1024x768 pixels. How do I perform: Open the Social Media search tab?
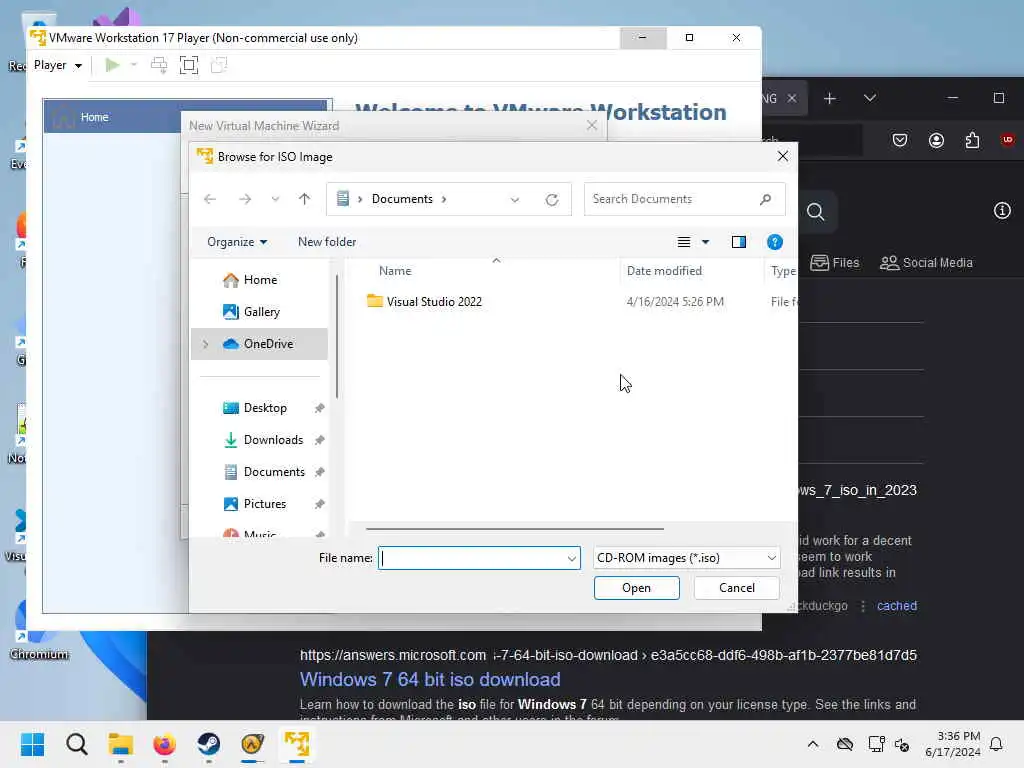[x=926, y=263]
